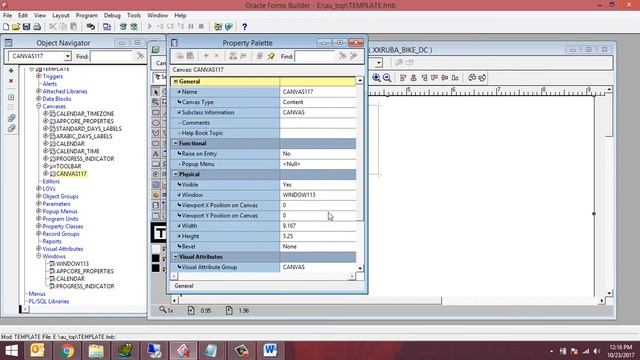Click the Compile Module toolbar icon
Image resolution: width=640 pixels, height=360 pixels.
point(107,27)
